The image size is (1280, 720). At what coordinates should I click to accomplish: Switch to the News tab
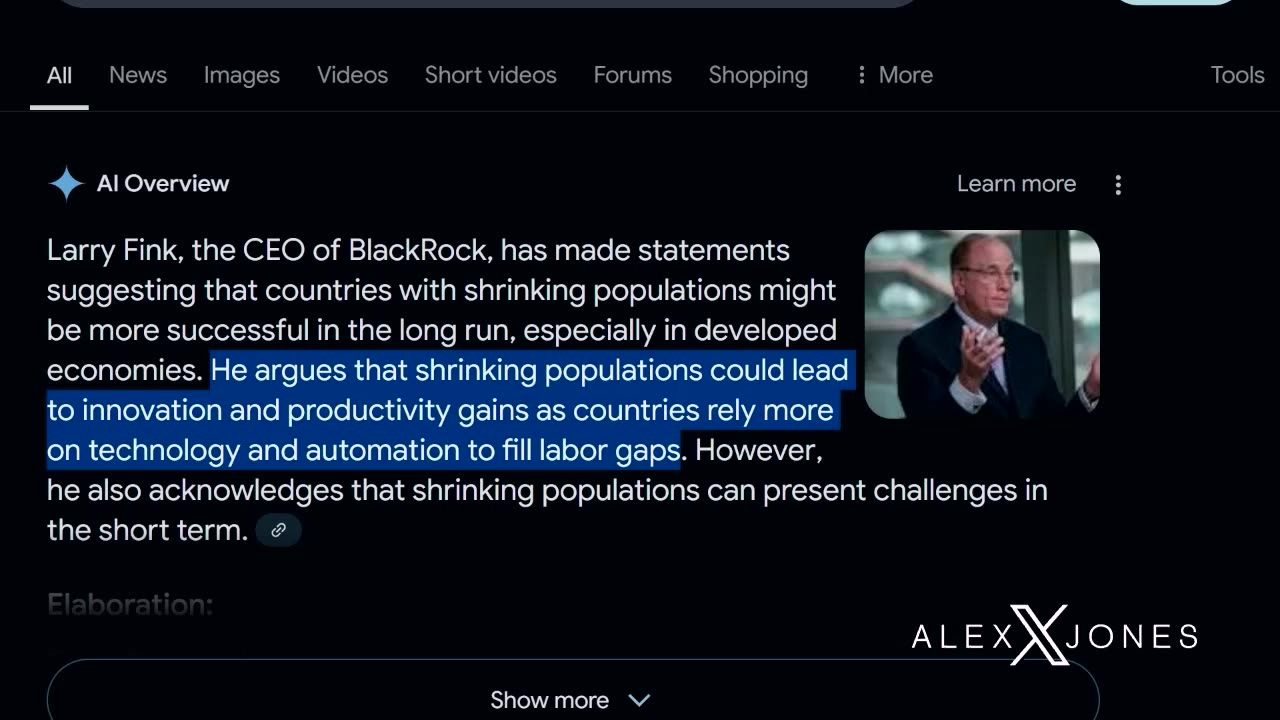(138, 75)
